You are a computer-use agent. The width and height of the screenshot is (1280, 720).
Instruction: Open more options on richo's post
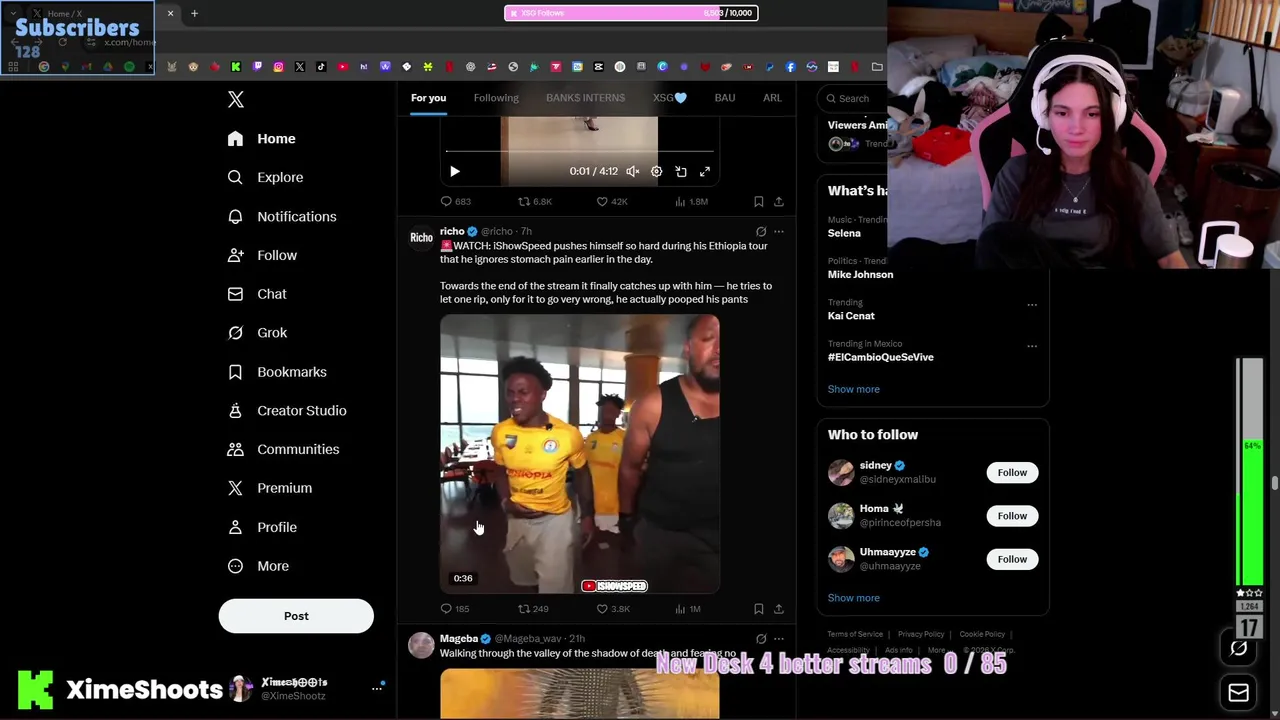pos(779,231)
